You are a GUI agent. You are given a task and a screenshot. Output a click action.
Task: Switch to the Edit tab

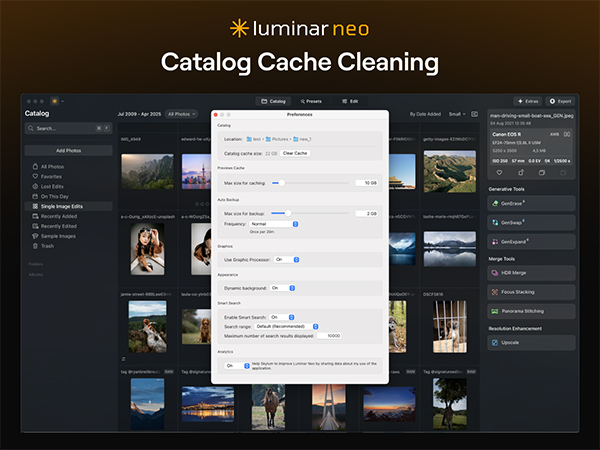350,101
